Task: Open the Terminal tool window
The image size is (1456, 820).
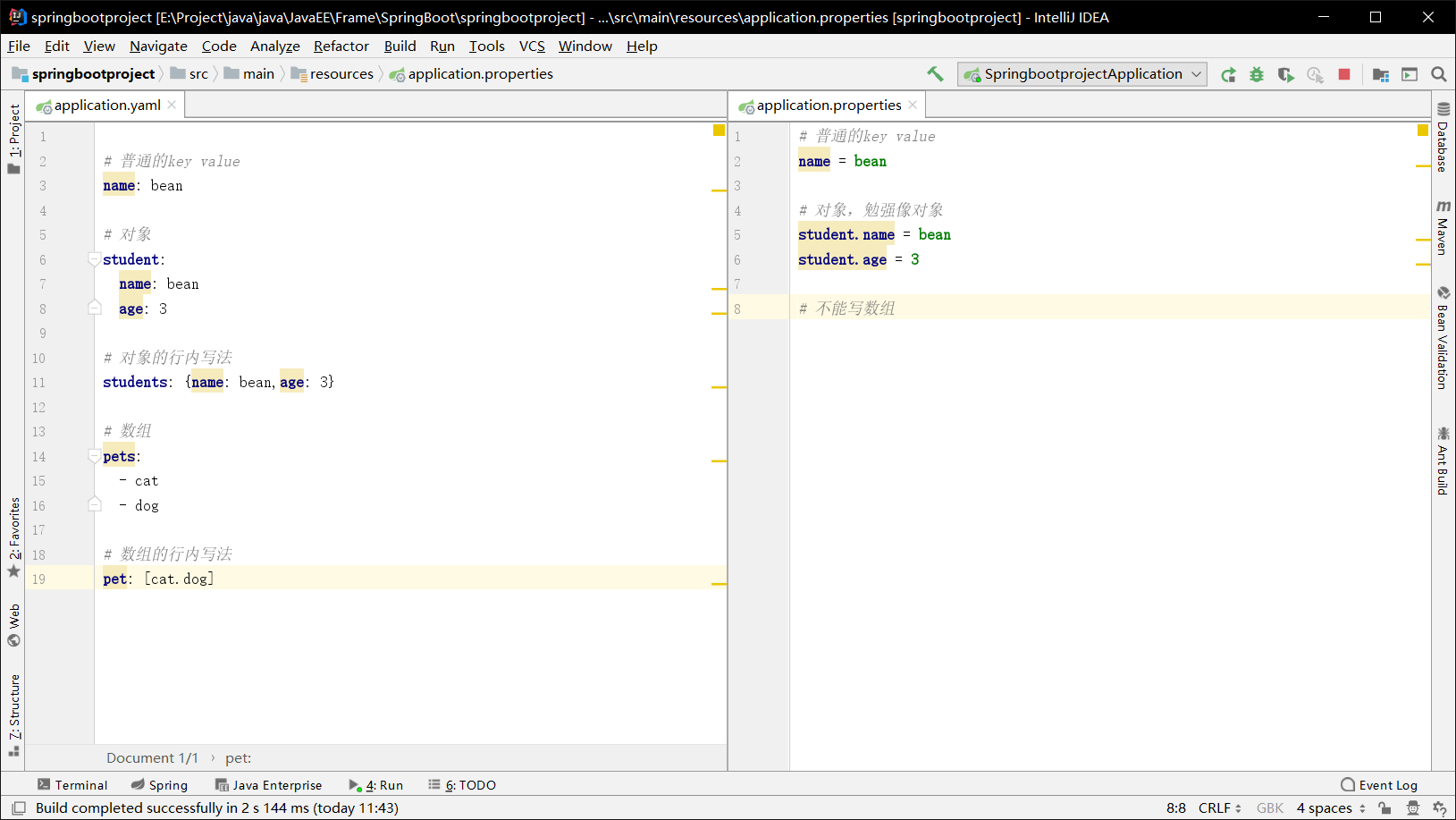Action: click(72, 785)
